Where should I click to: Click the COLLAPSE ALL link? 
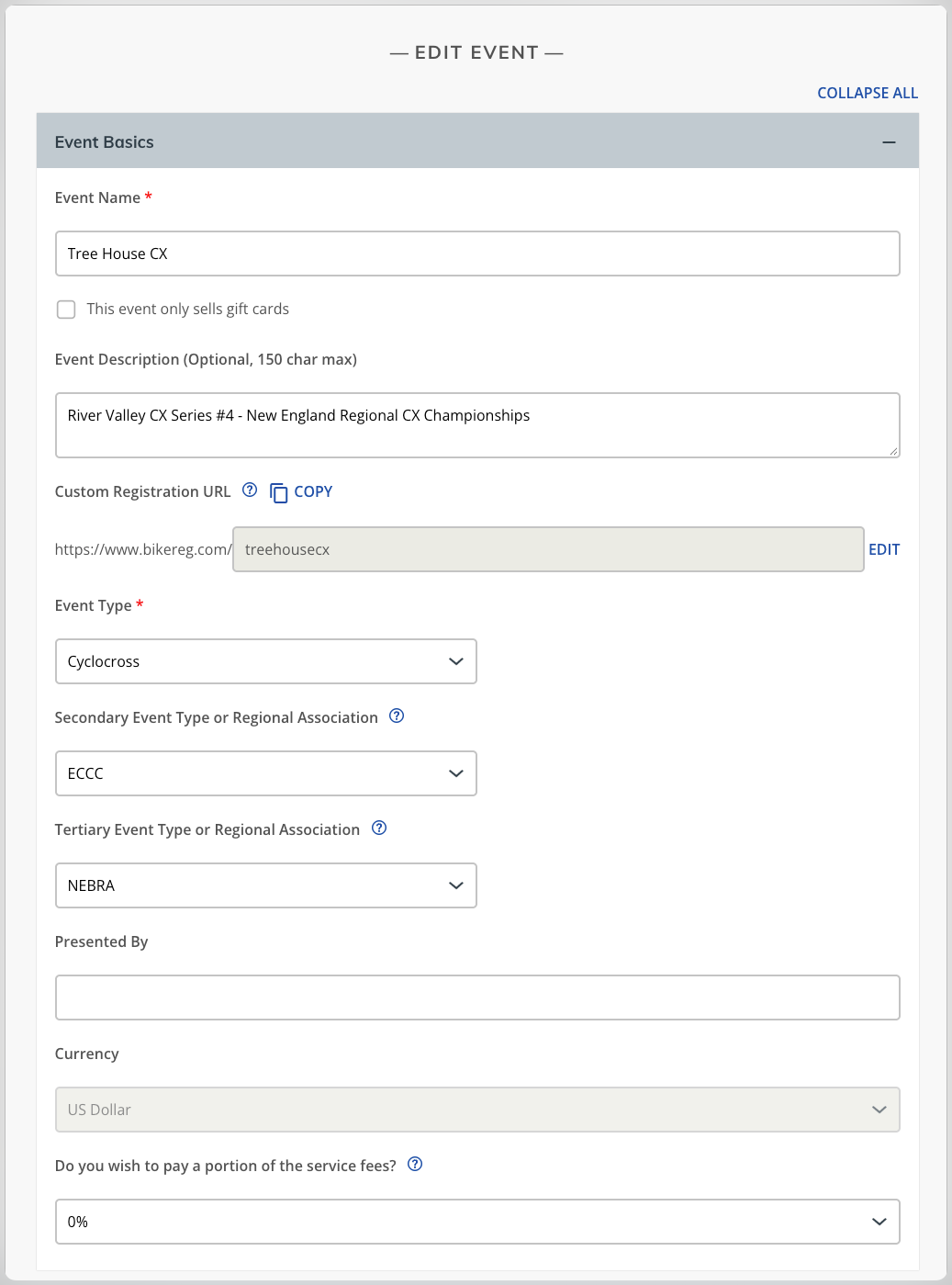click(x=868, y=93)
